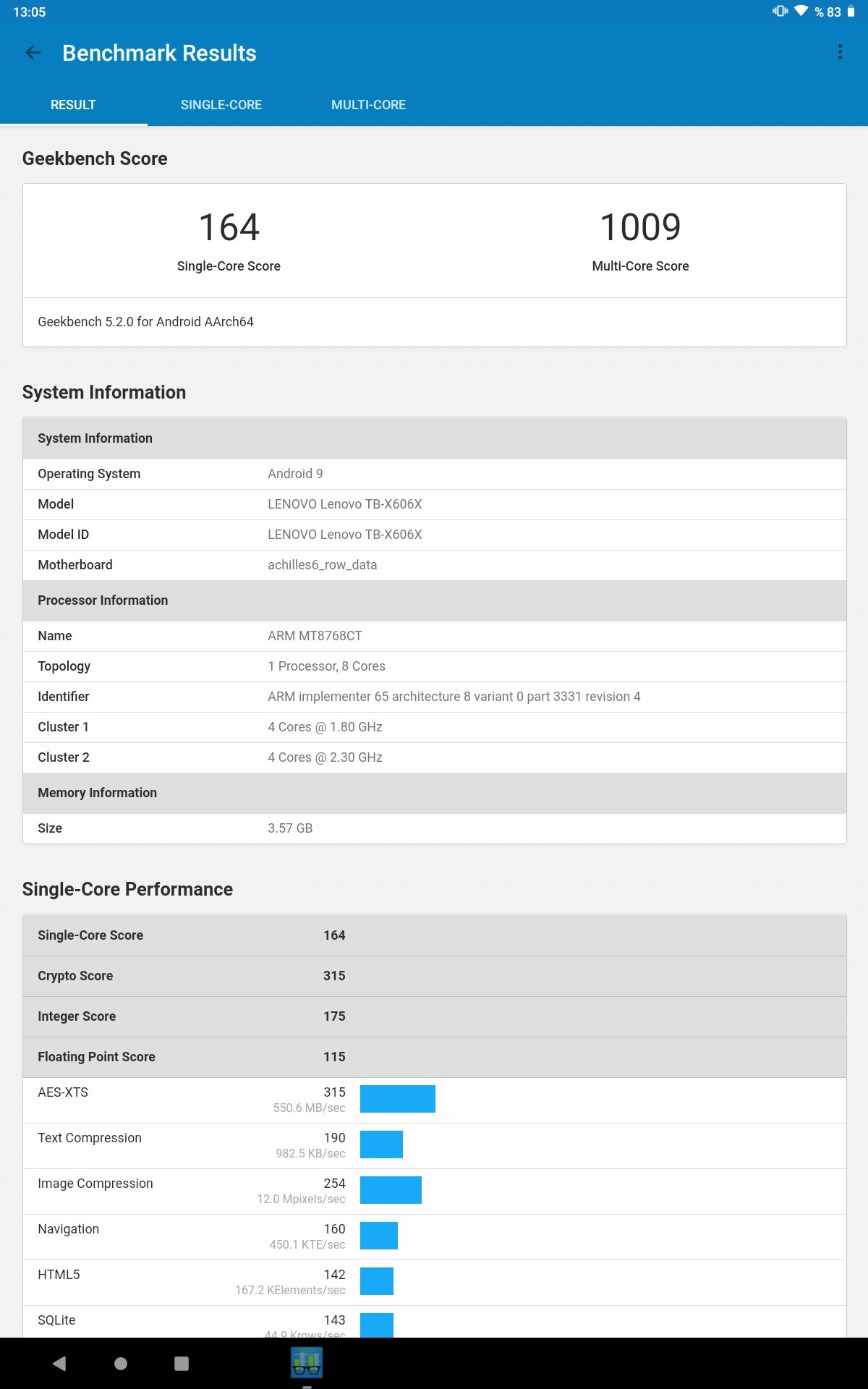Select the Geekbench 5.2.0 for Android AArch64 text

tap(145, 322)
